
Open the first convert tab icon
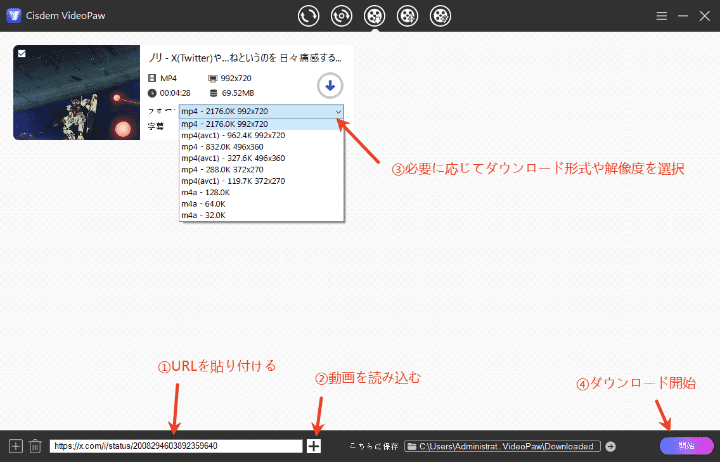(310, 16)
